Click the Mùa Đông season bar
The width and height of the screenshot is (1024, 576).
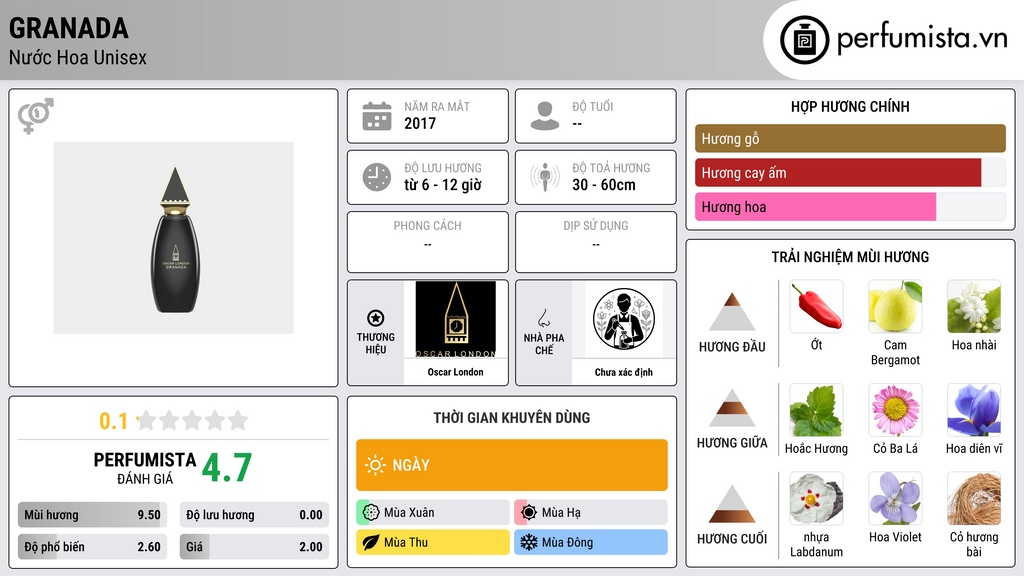tap(591, 542)
